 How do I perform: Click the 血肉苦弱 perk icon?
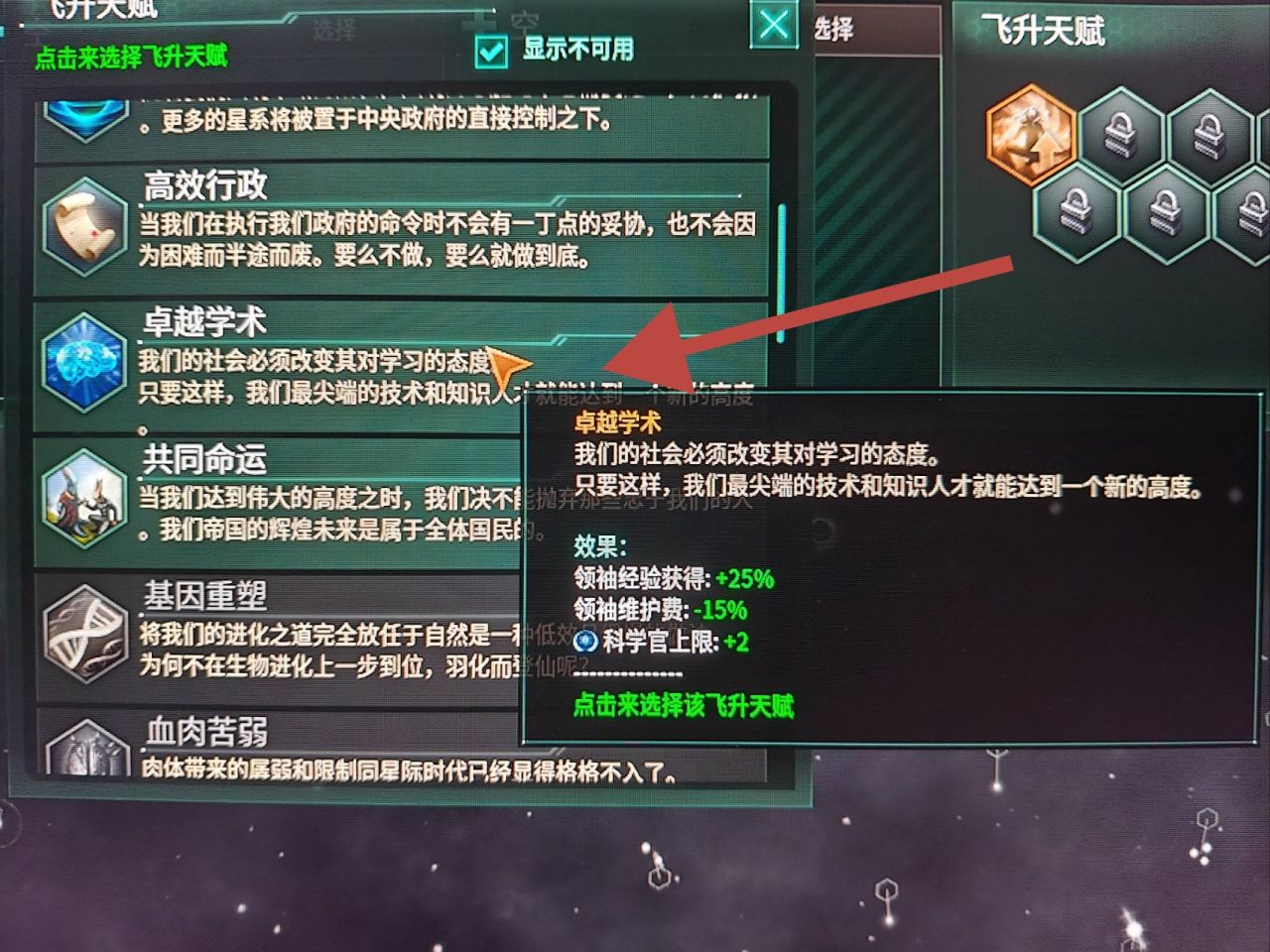click(87, 748)
